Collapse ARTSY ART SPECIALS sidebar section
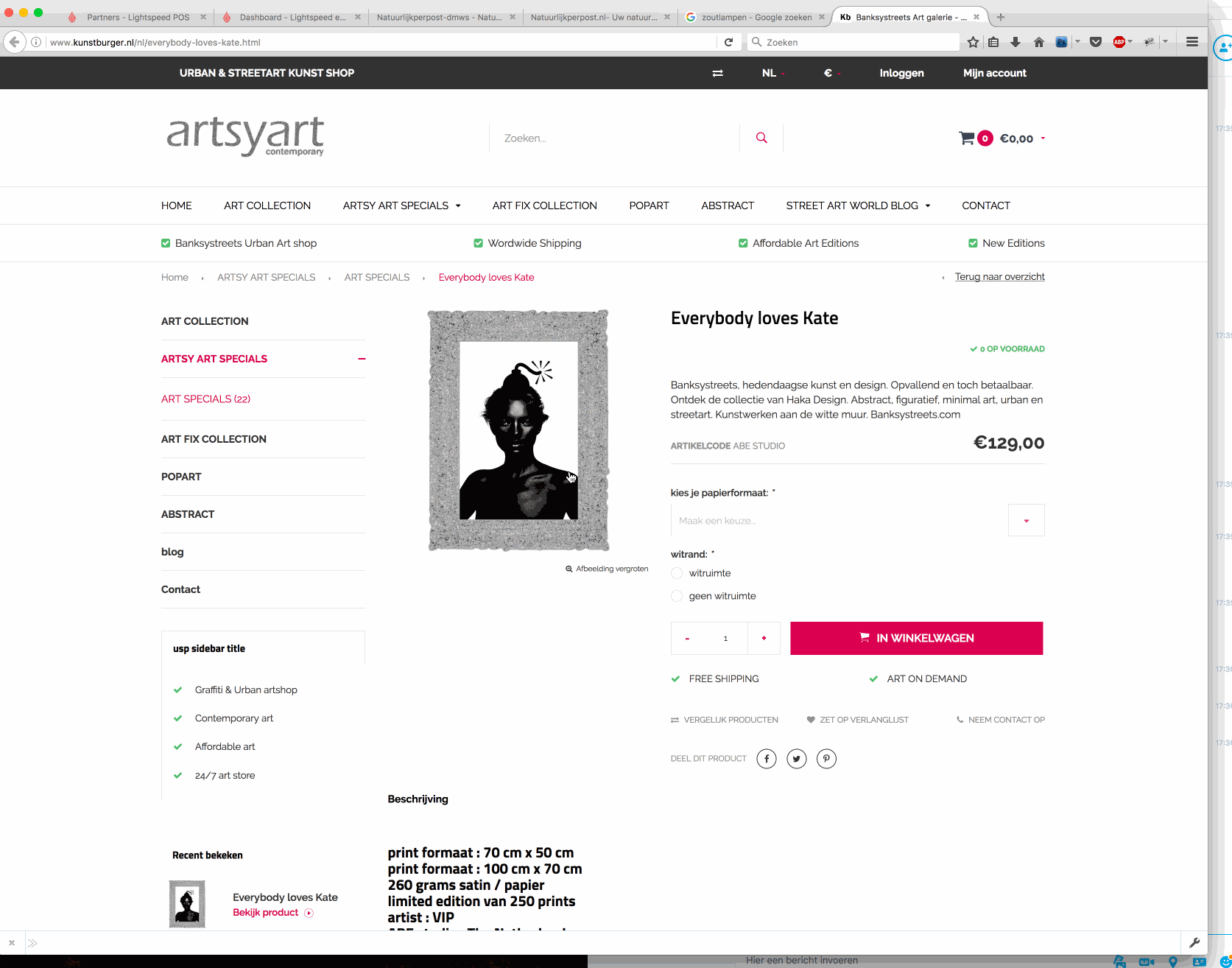Screen dimensions: 1232x968 362,359
